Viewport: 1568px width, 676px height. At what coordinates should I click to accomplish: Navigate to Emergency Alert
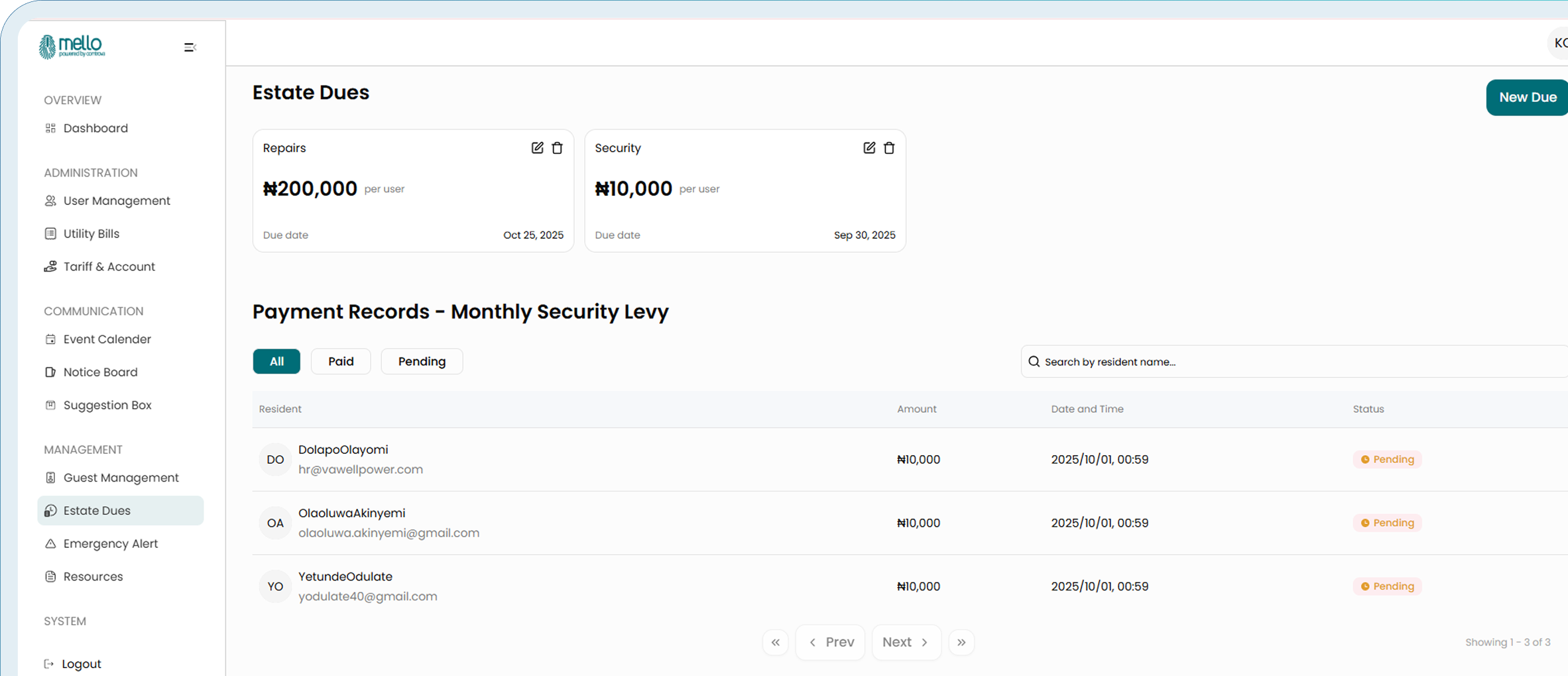pos(111,544)
